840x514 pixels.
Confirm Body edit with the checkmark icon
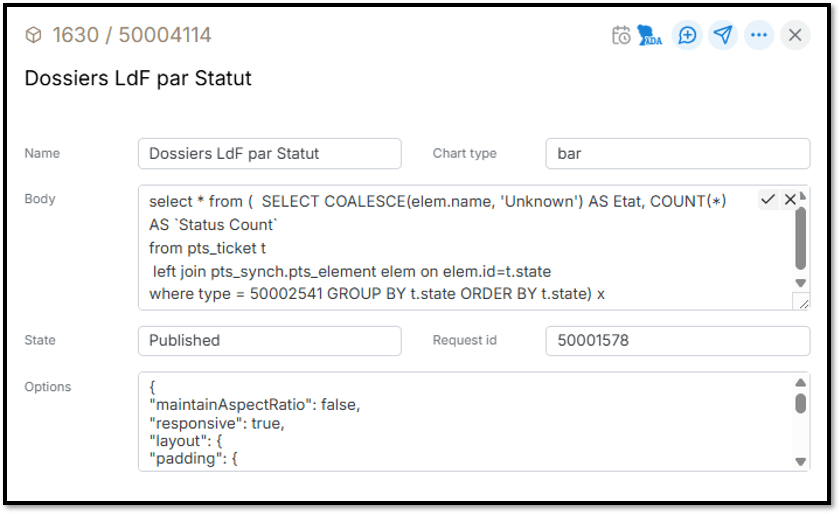pyautogui.click(x=768, y=200)
